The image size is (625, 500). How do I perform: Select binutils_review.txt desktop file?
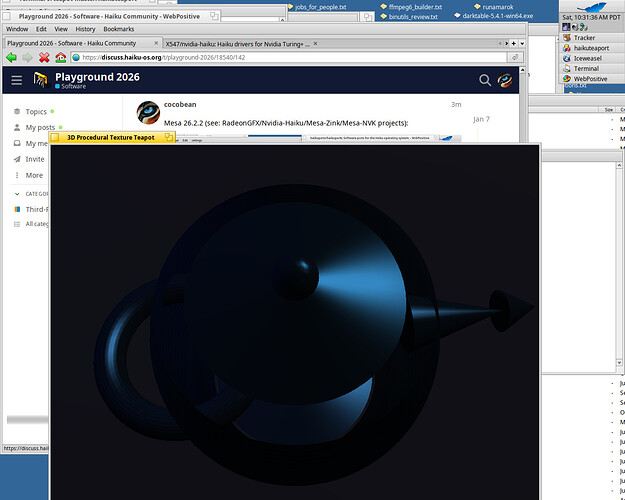click(409, 17)
